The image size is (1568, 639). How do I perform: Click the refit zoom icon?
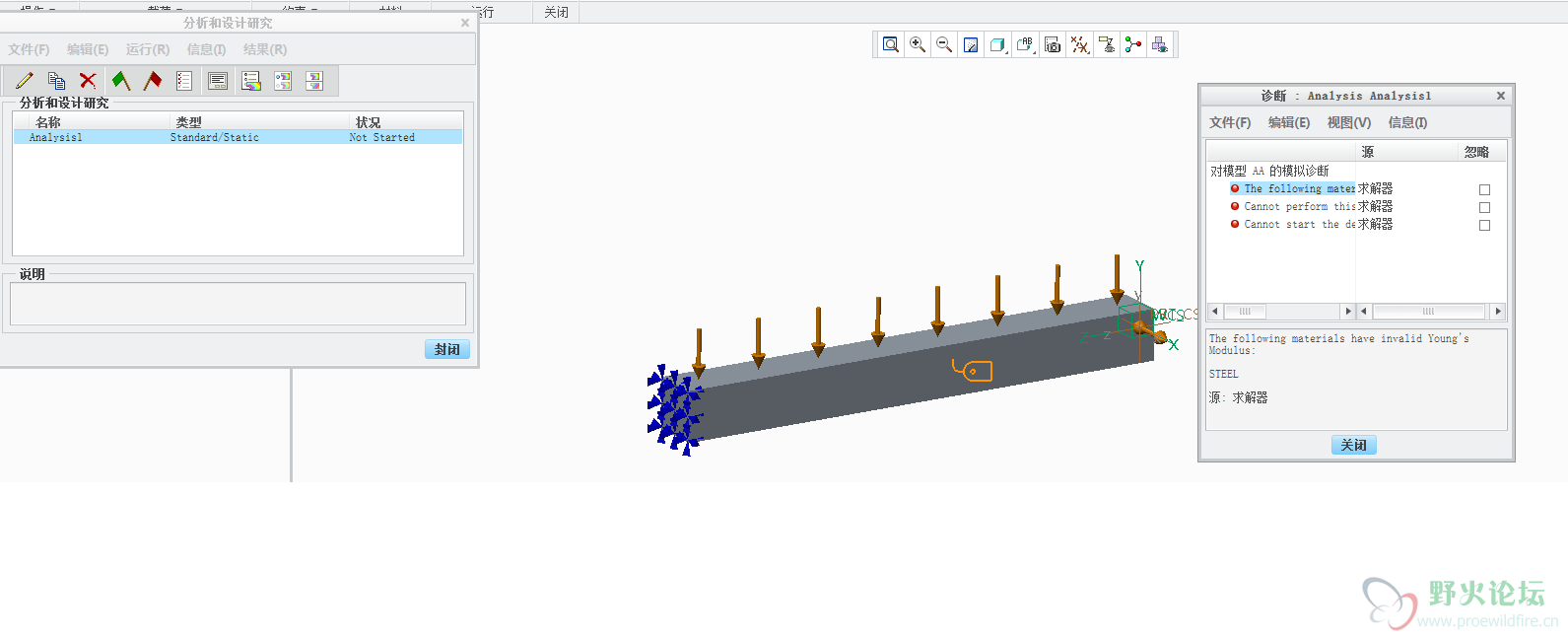tap(891, 44)
